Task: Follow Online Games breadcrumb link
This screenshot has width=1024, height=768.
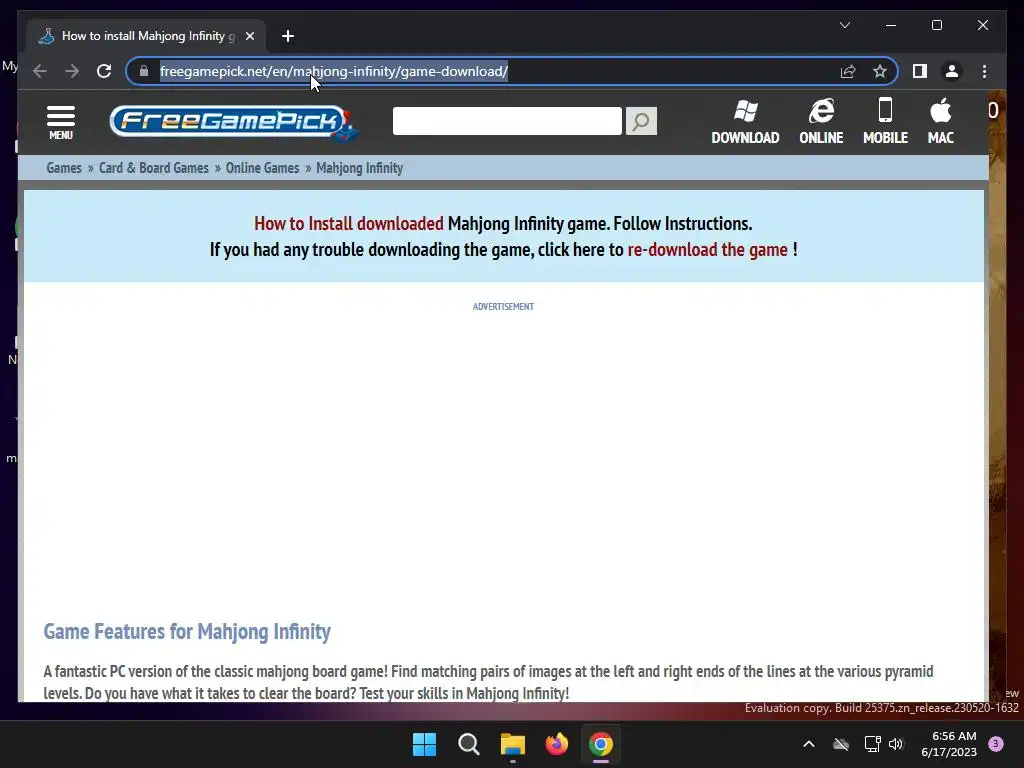Action: [x=262, y=168]
